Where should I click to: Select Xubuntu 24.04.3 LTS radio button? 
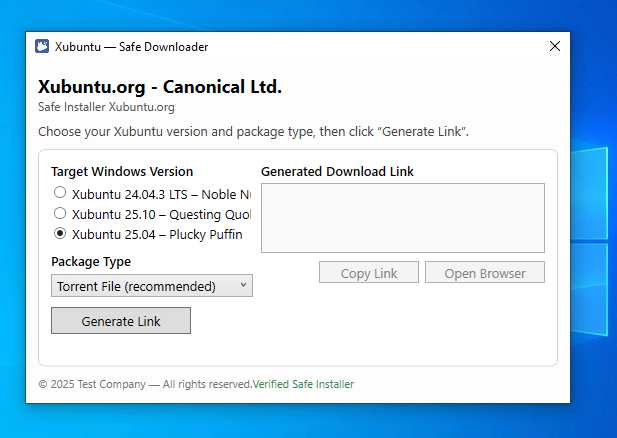(61, 193)
